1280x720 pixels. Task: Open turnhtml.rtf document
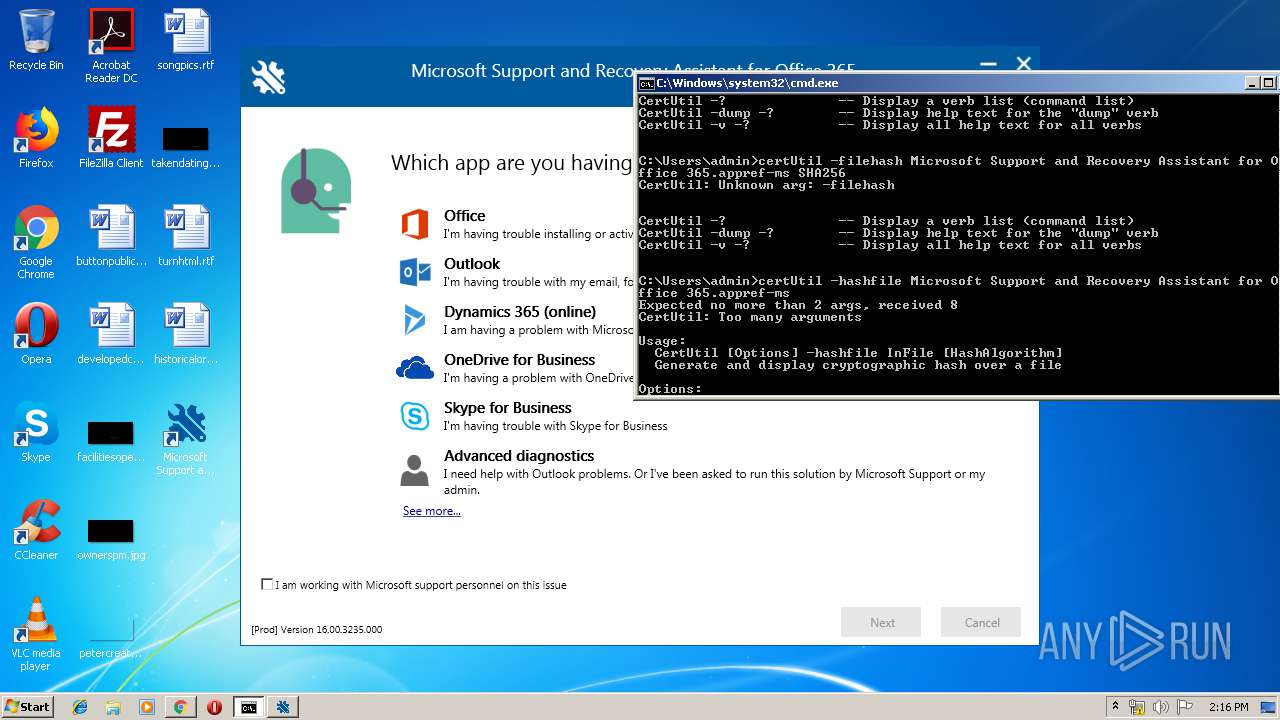186,236
